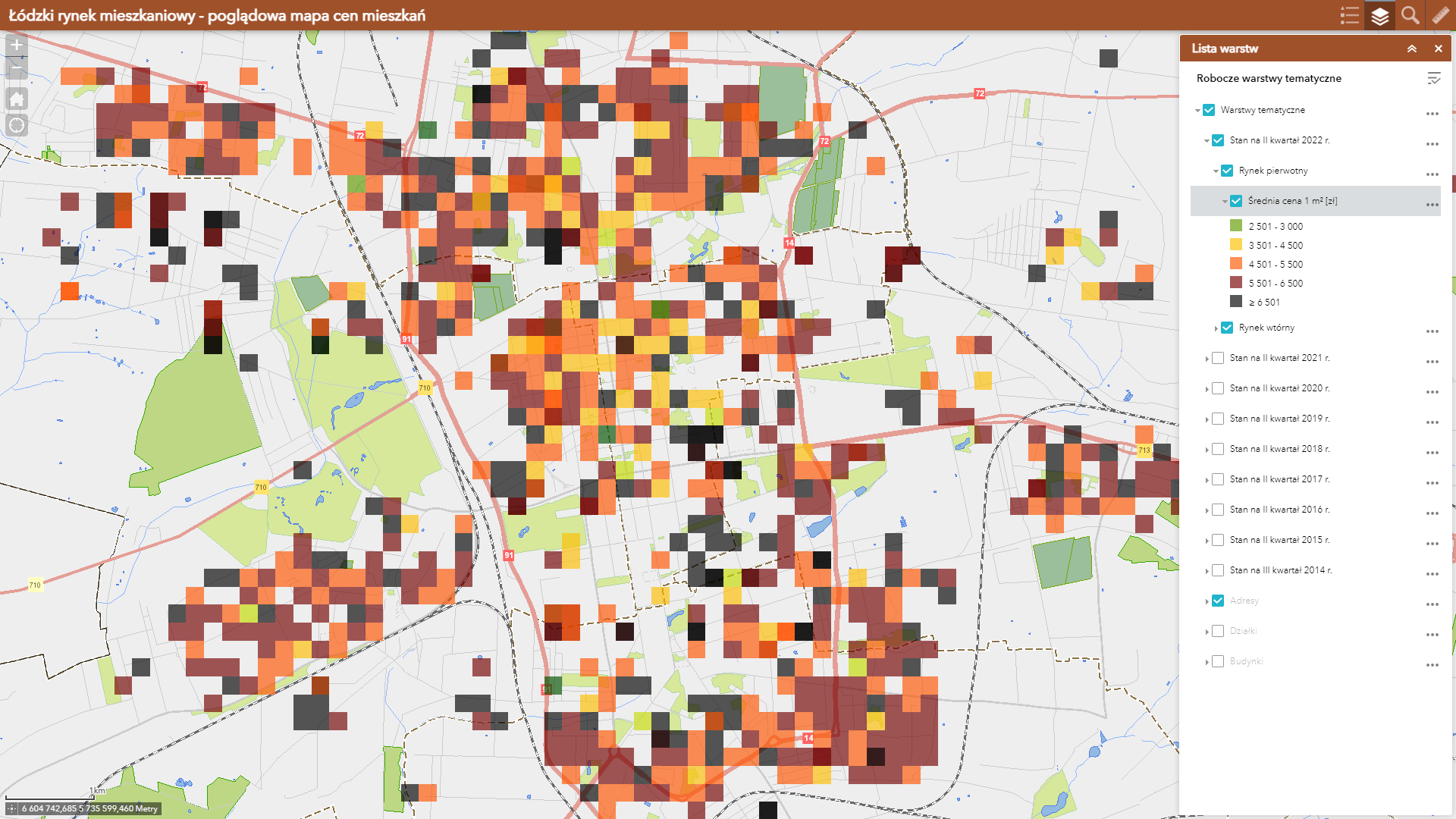Disable the Adresy layer checkbox
This screenshot has width=1456, height=819.
pyautogui.click(x=1218, y=601)
